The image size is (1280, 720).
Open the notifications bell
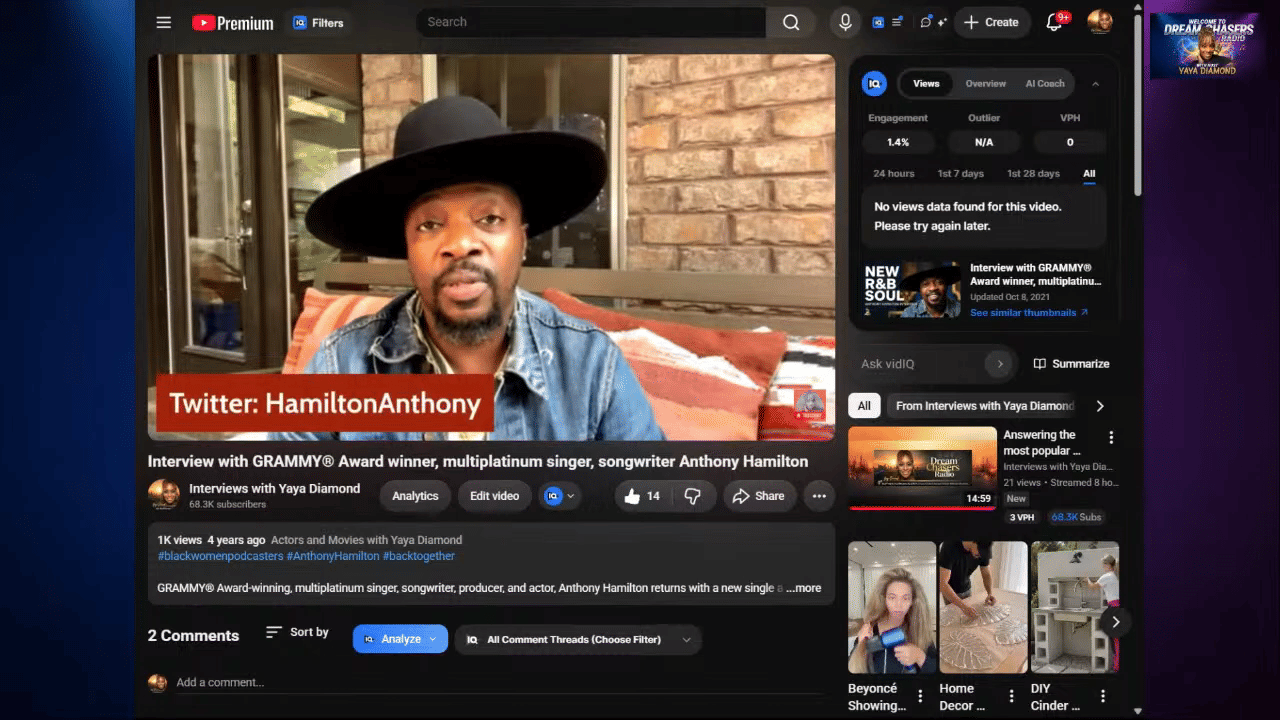click(1054, 22)
